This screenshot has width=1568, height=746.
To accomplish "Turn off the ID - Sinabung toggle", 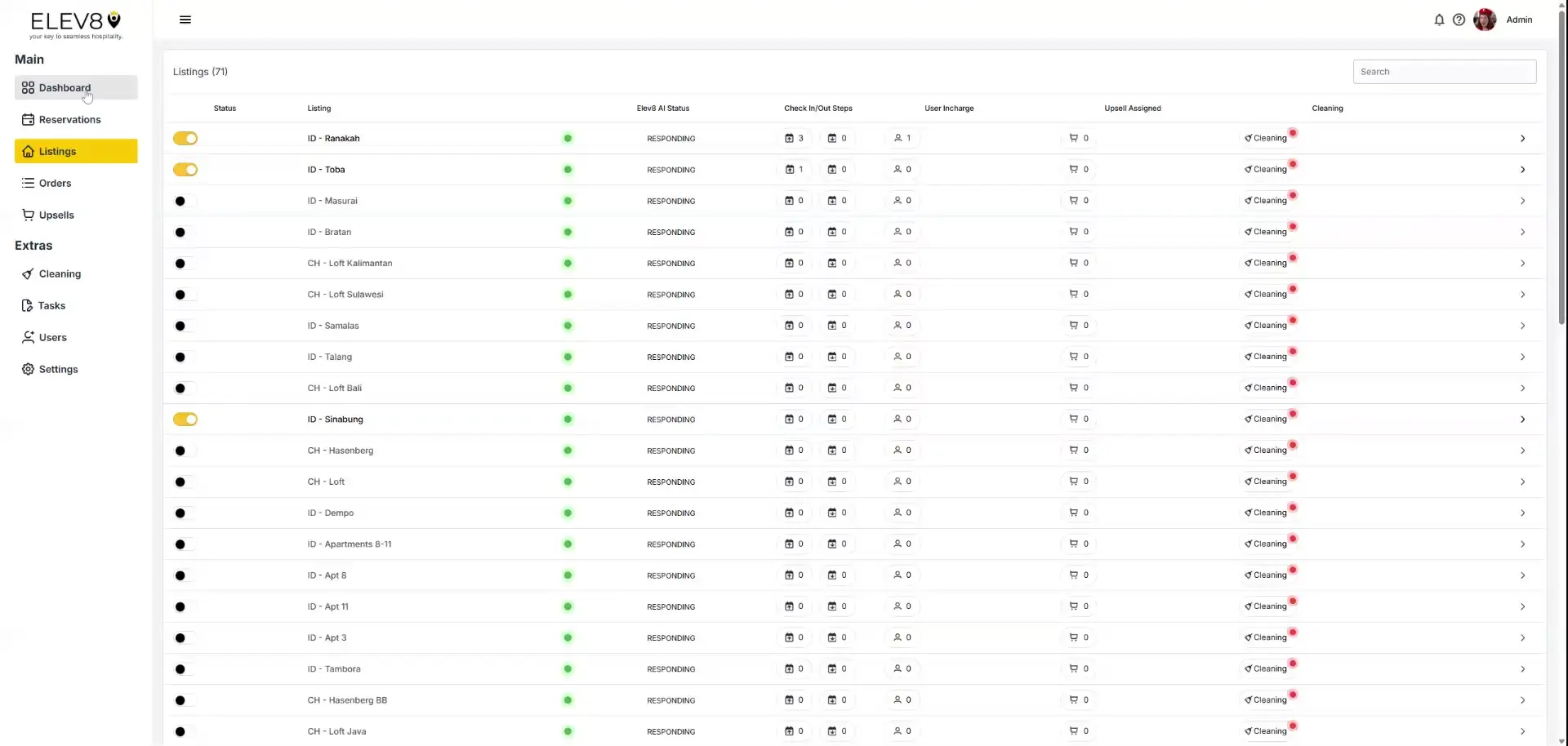I will [x=185, y=419].
